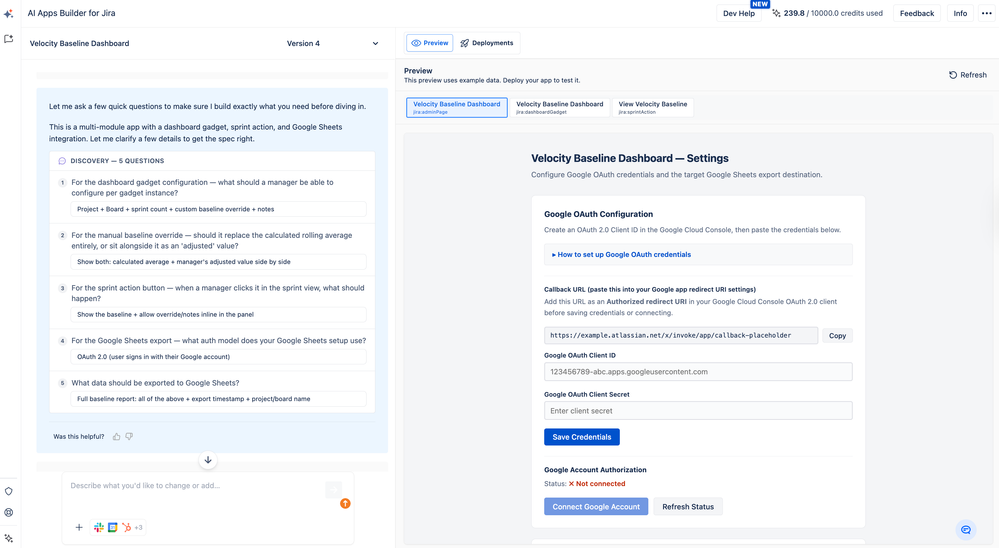Screen dimensions: 999x548
Task: Click the send arrow in prompt box
Action: pos(333,489)
